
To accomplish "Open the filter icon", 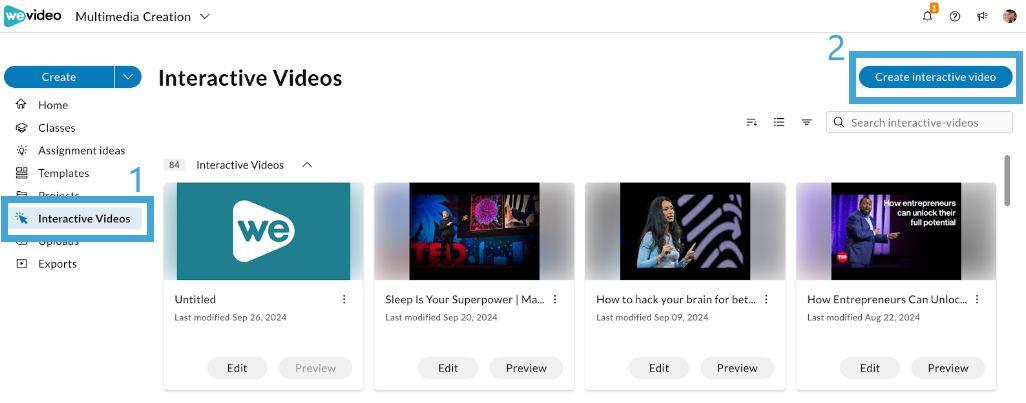I will coord(806,123).
